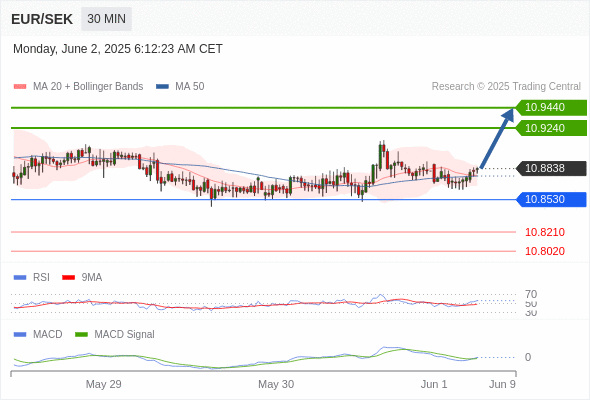The image size is (590, 400).
Task: Click the MA 20 + Bollinger Bands legend swatch
Action: tap(20, 87)
